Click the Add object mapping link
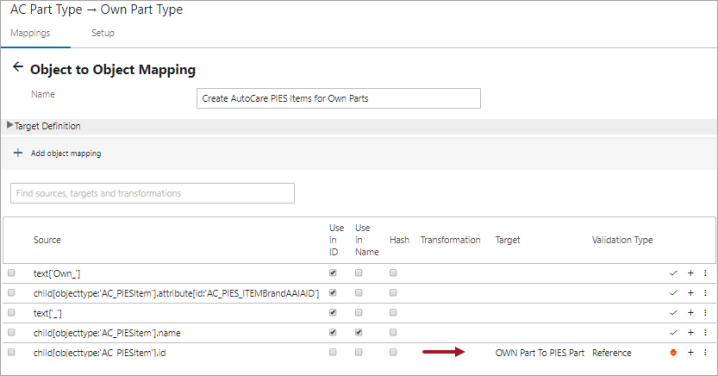The width and height of the screenshot is (718, 376). (x=66, y=153)
